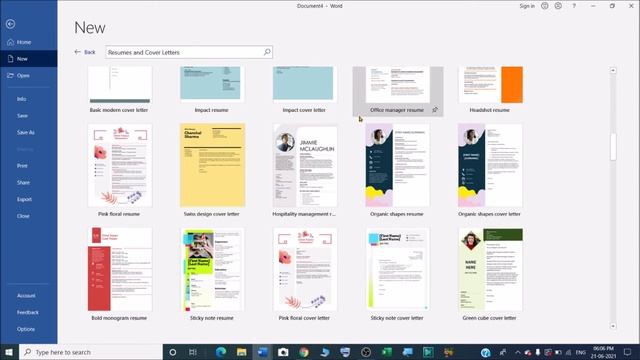640x360 pixels.
Task: Click the frown feedback icon in title bar
Action: [558, 6]
